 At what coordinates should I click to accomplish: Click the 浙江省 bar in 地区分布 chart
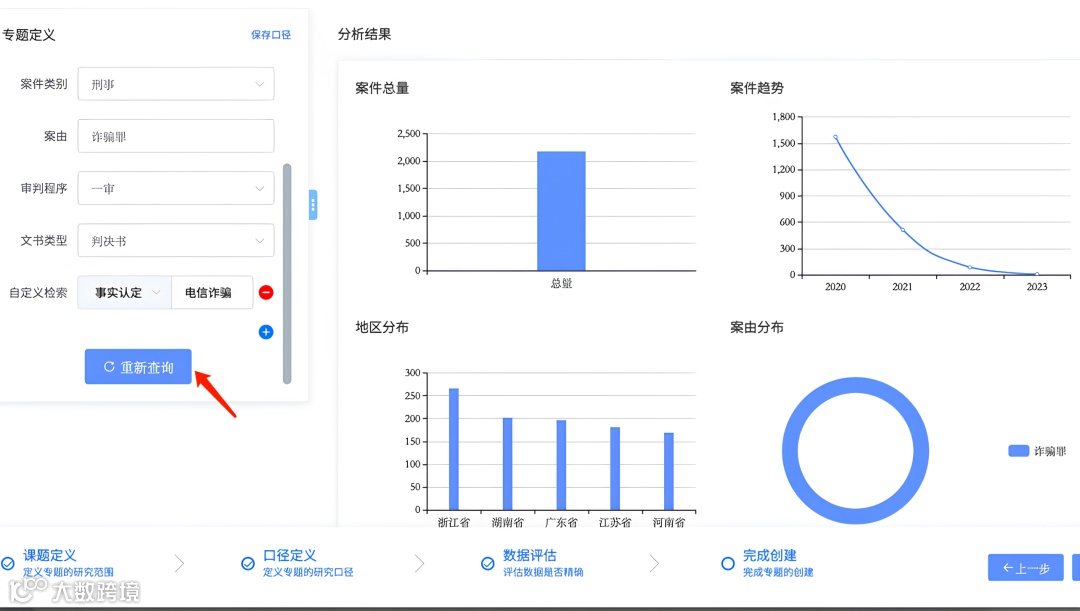pos(454,449)
